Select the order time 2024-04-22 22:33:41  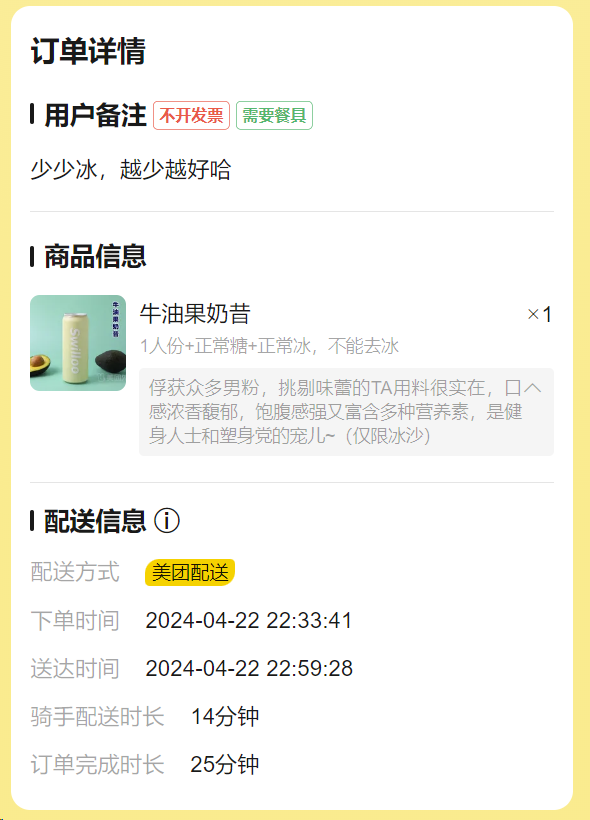[248, 621]
